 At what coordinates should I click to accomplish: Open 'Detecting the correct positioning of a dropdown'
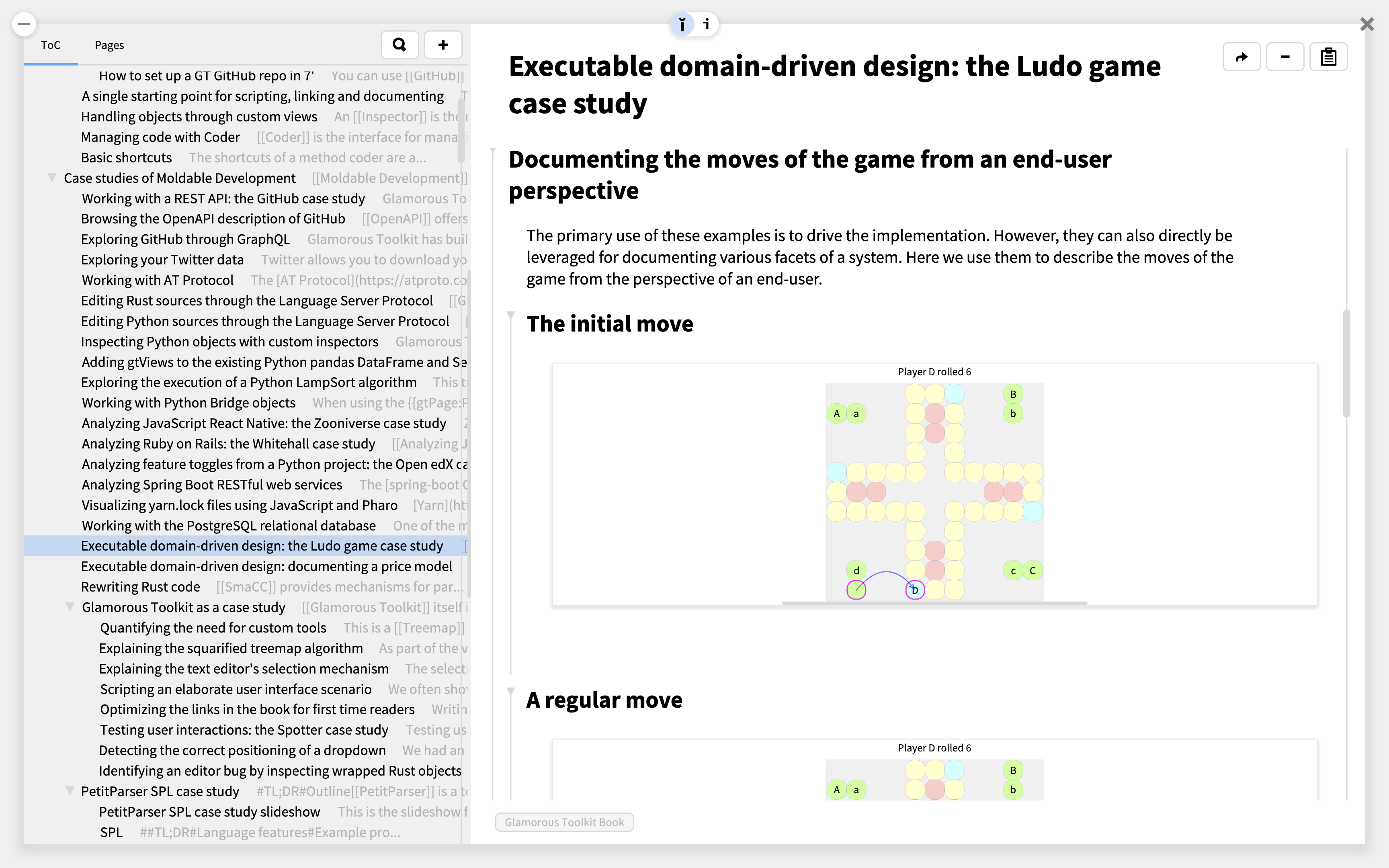point(242,750)
